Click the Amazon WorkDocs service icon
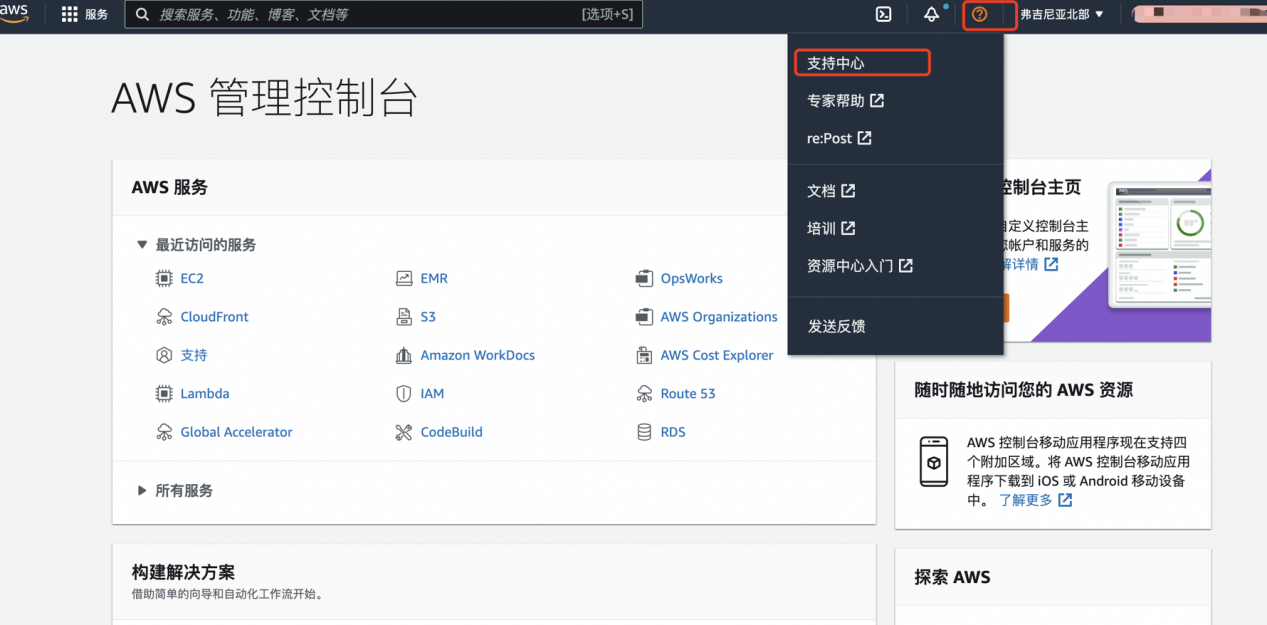 pyautogui.click(x=404, y=355)
